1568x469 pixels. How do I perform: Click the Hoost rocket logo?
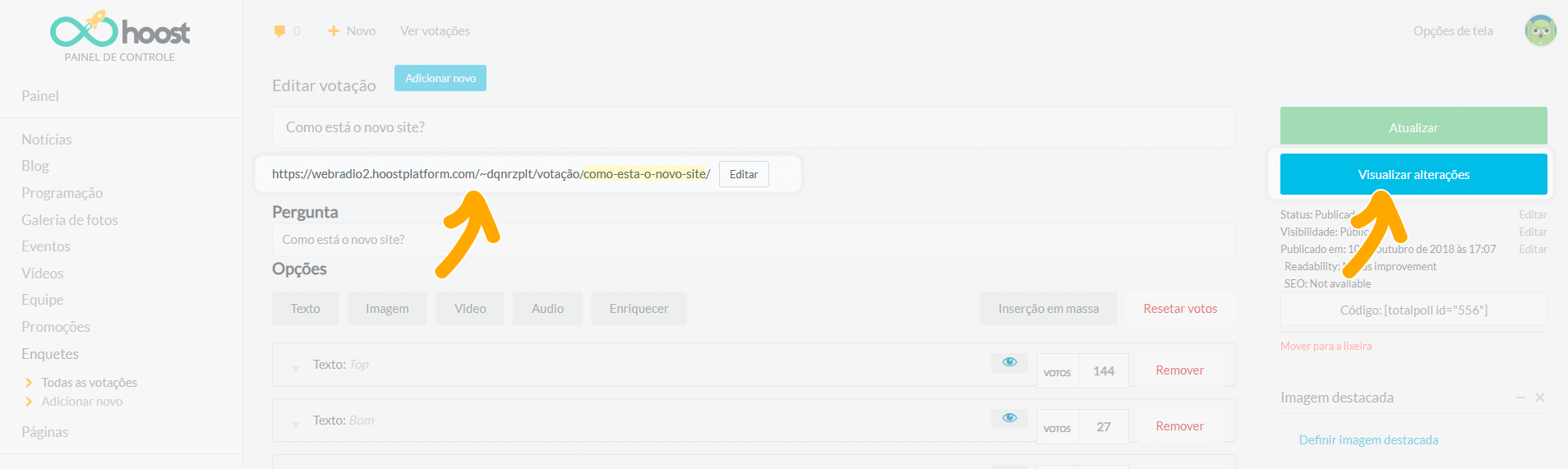pyautogui.click(x=119, y=31)
